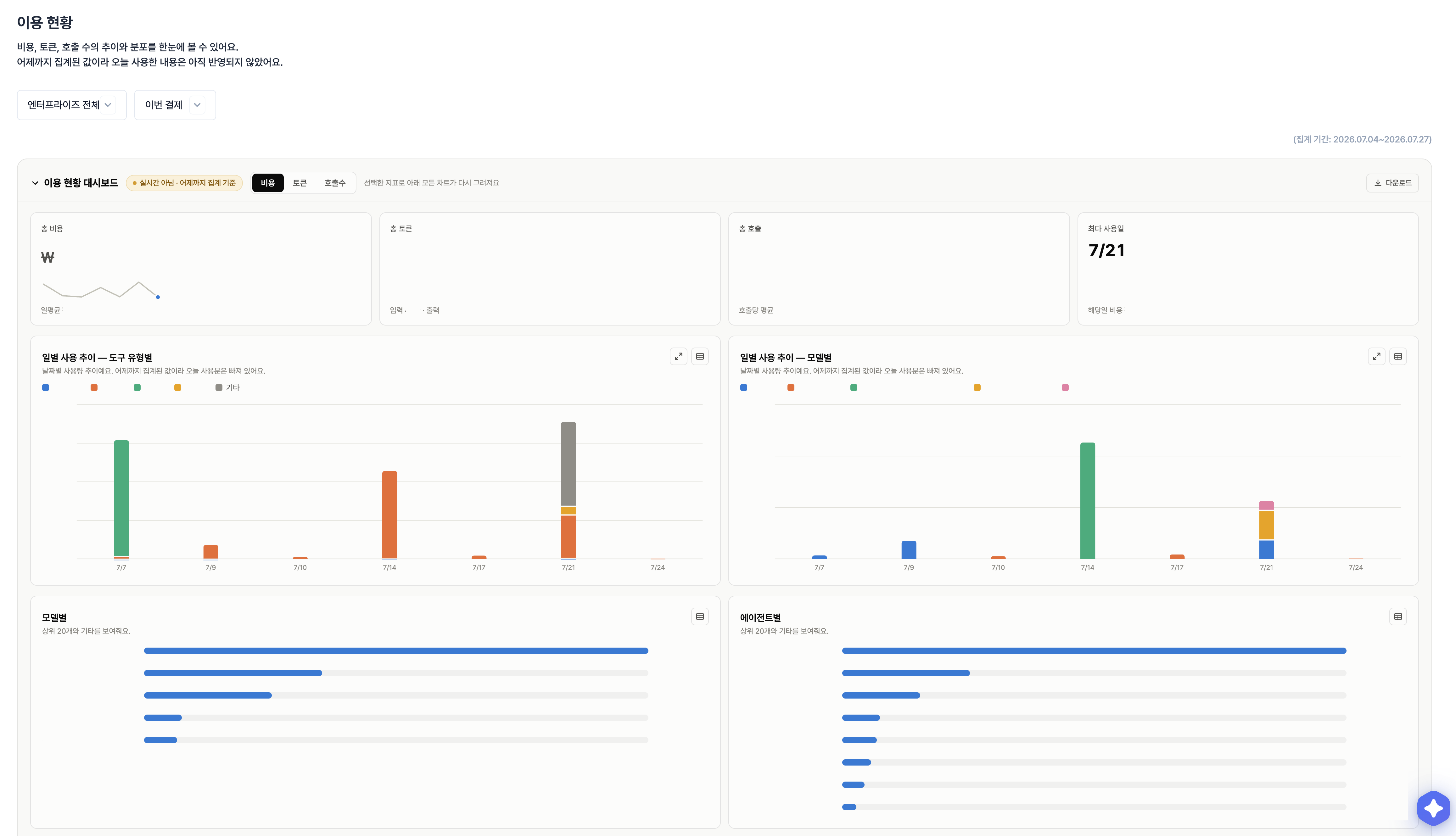Open the sparkle assistant floating button

1433,808
